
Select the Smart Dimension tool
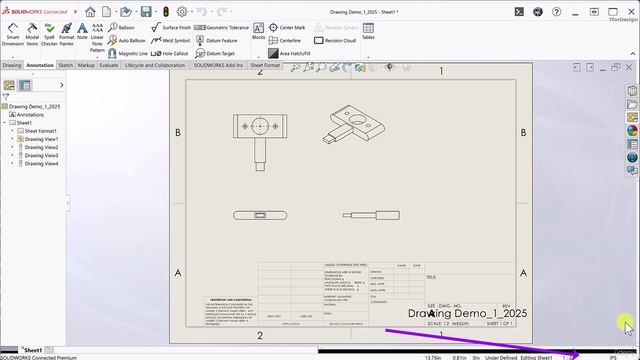[13, 34]
